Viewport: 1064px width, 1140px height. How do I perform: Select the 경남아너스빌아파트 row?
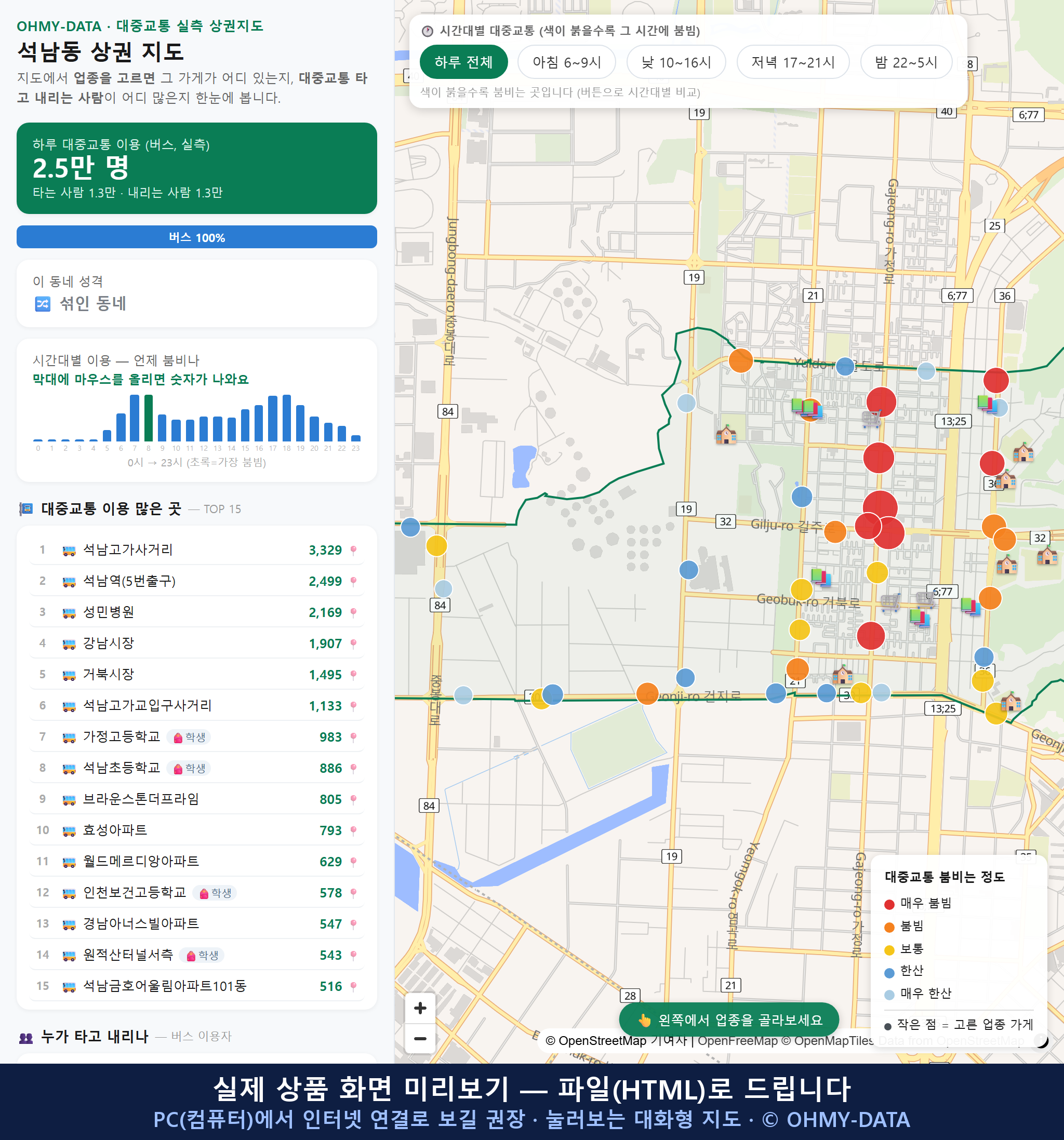click(x=197, y=923)
